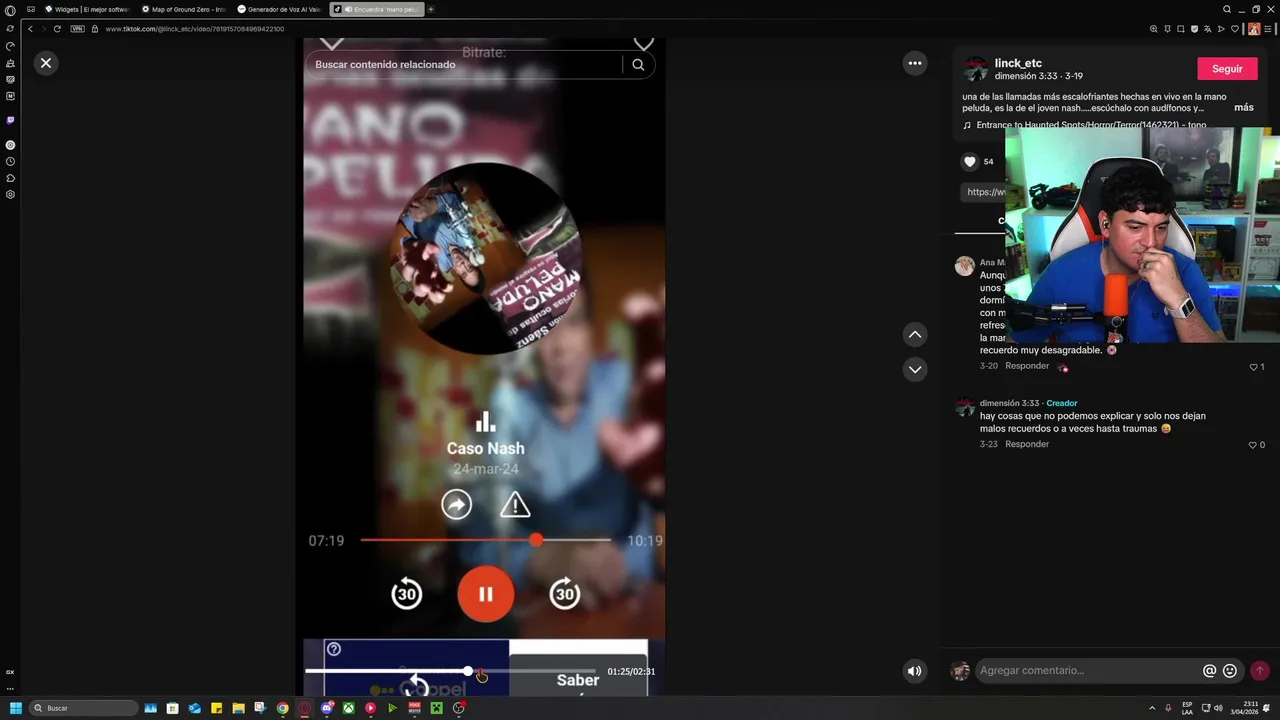
Task: Click the red send comment arrow
Action: 1260,671
